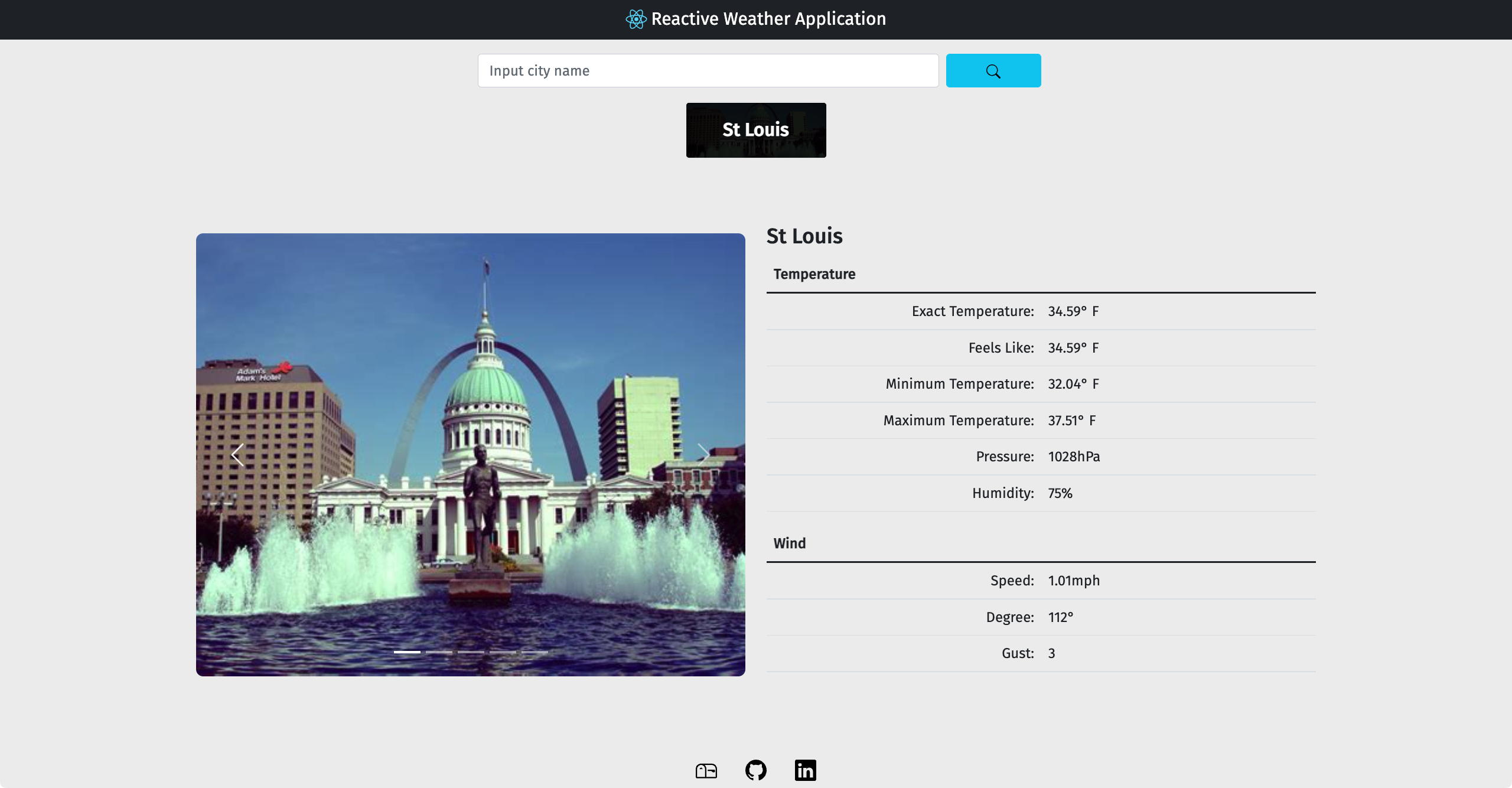Image resolution: width=1512 pixels, height=788 pixels.
Task: Jump to fifth carousel slide indicator
Action: pos(535,652)
